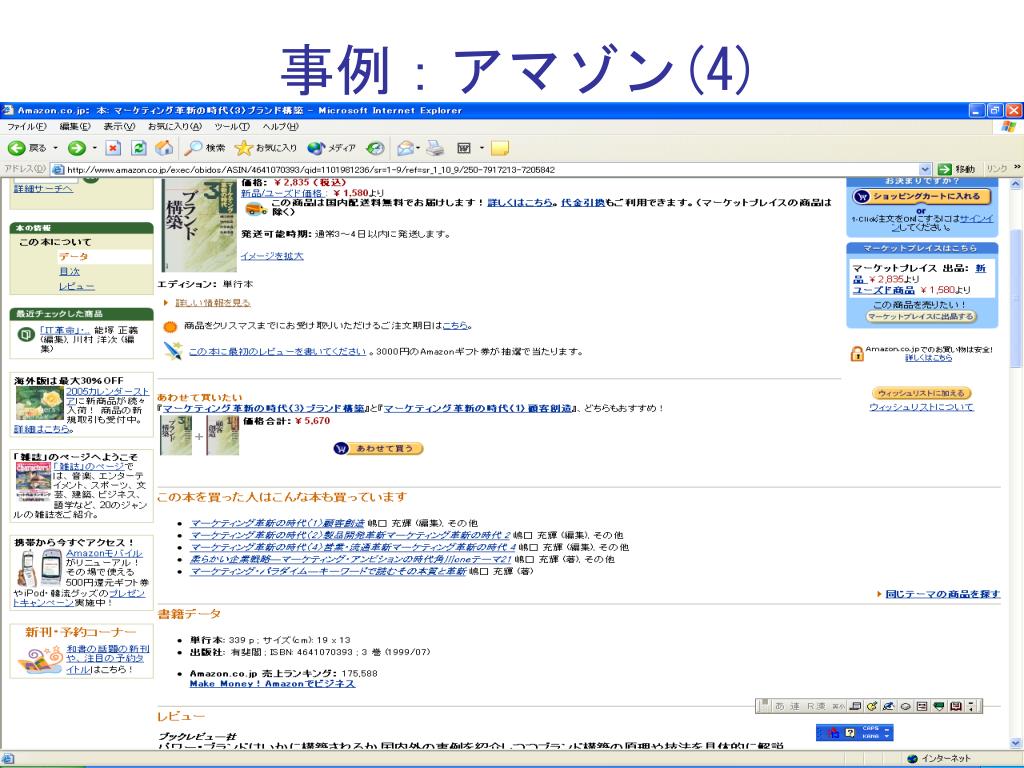Select the 目次 sidebar link
This screenshot has height=768, width=1024.
[x=69, y=271]
